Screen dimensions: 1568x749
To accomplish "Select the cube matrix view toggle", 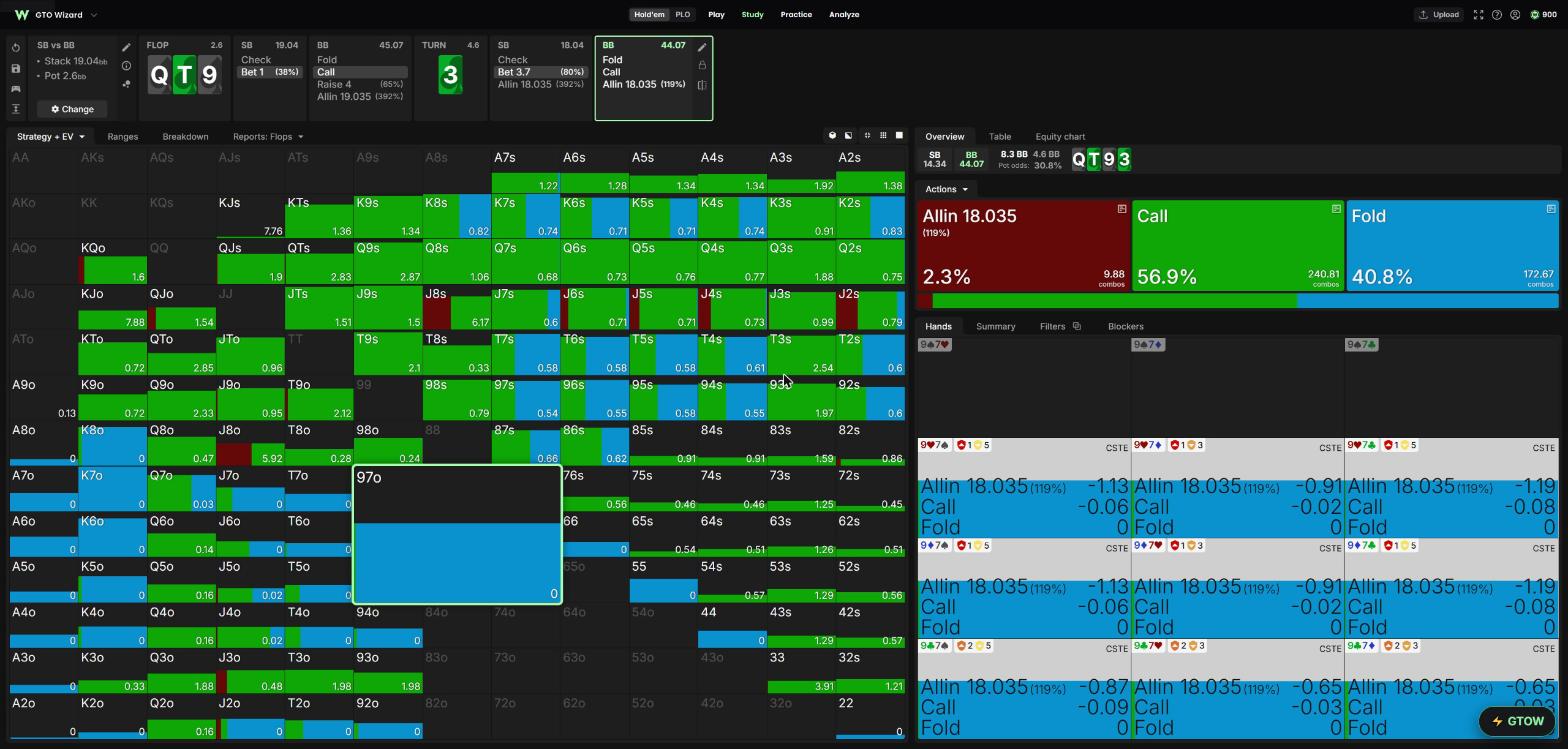I will (832, 136).
